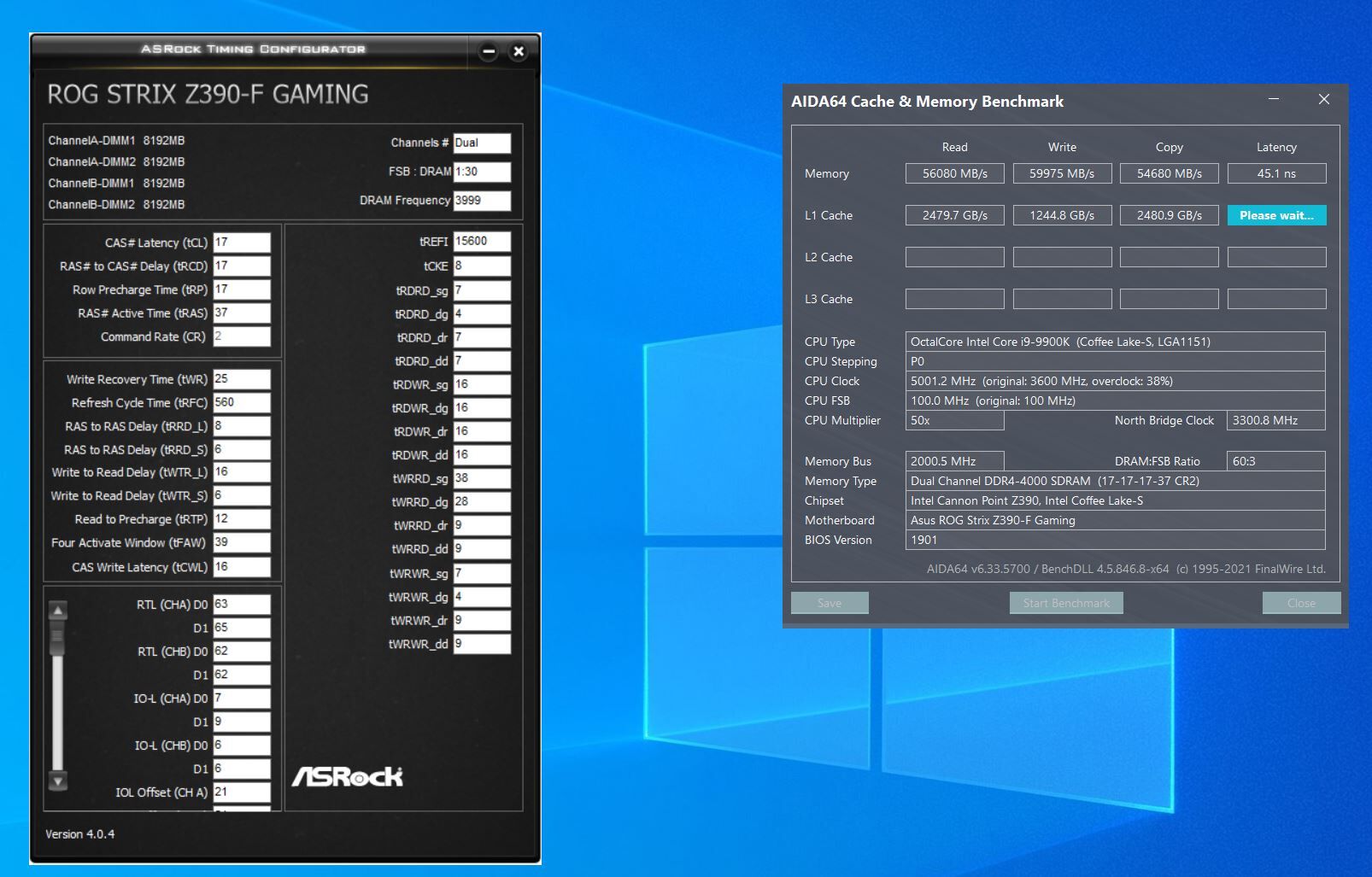Select the tRRD_L field
1372x877 pixels.
pos(242,426)
